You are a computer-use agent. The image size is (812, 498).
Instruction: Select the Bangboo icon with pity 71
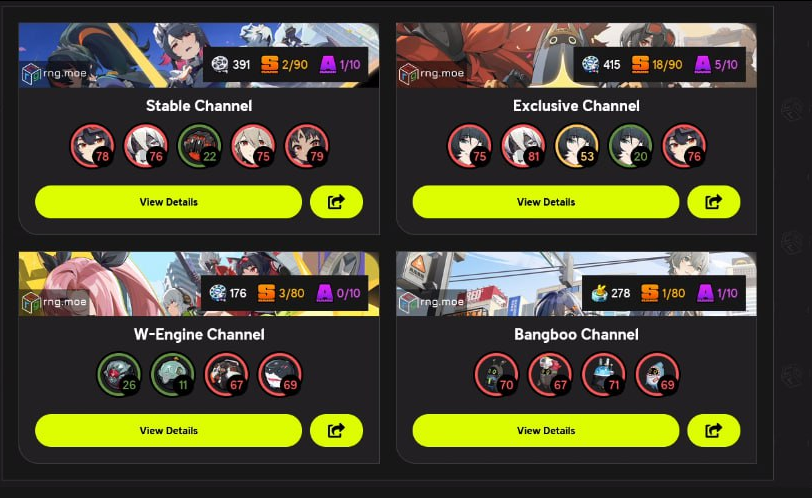(x=604, y=375)
